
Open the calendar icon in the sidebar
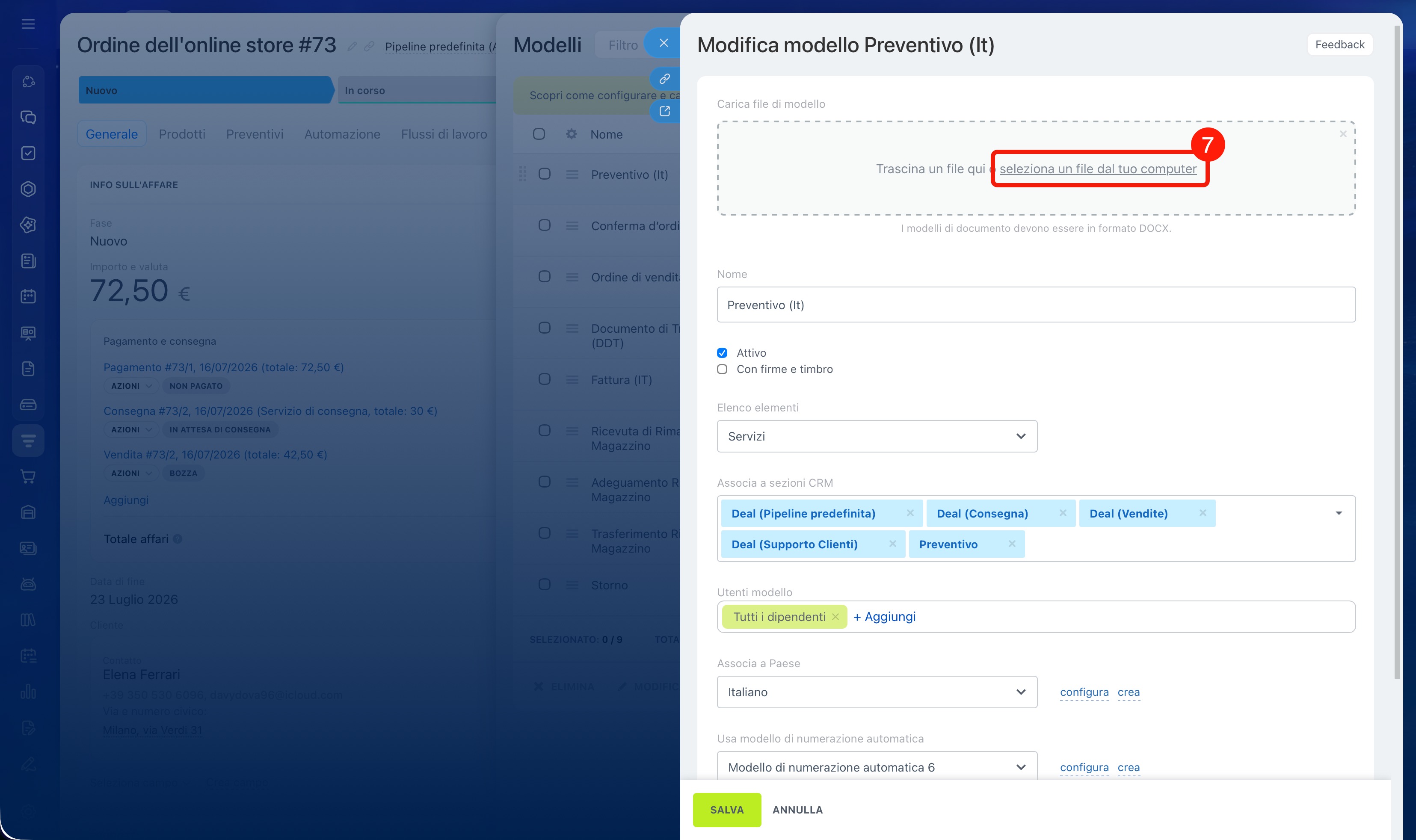point(28,296)
